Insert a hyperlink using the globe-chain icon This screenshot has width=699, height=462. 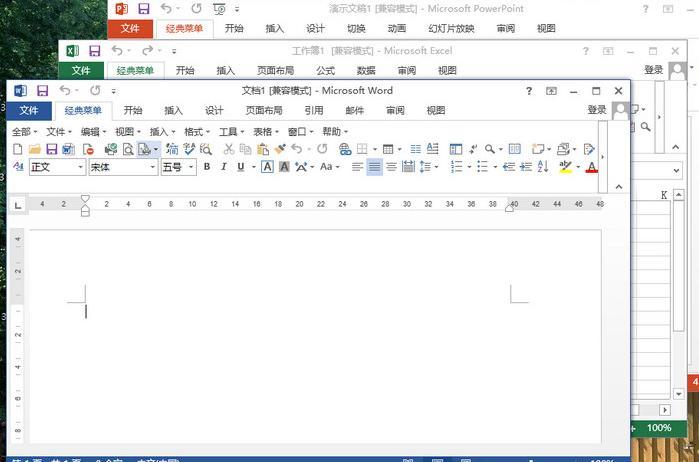tap(345, 149)
